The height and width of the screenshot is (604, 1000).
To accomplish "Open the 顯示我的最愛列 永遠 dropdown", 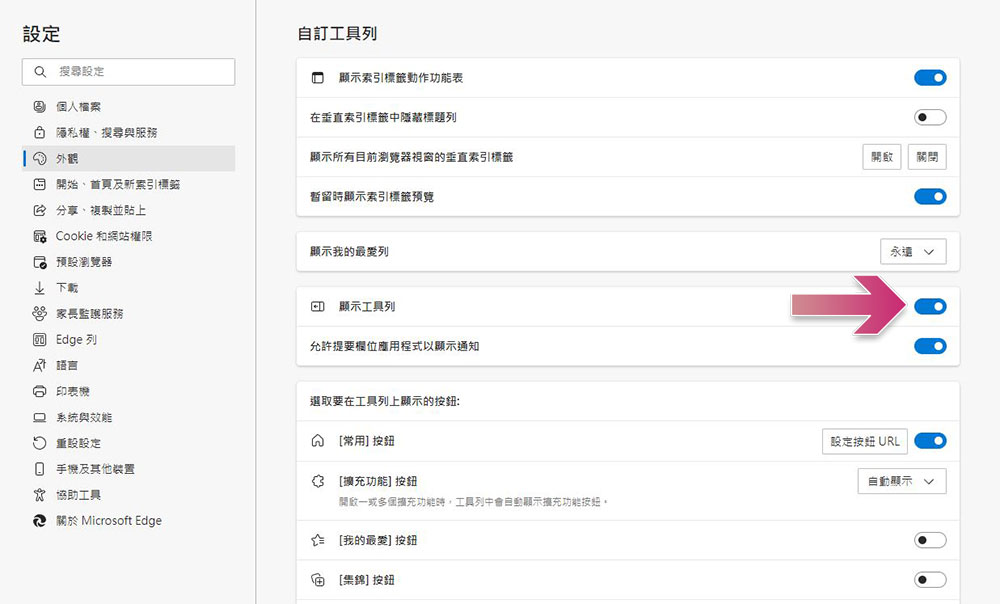I will click(x=913, y=252).
